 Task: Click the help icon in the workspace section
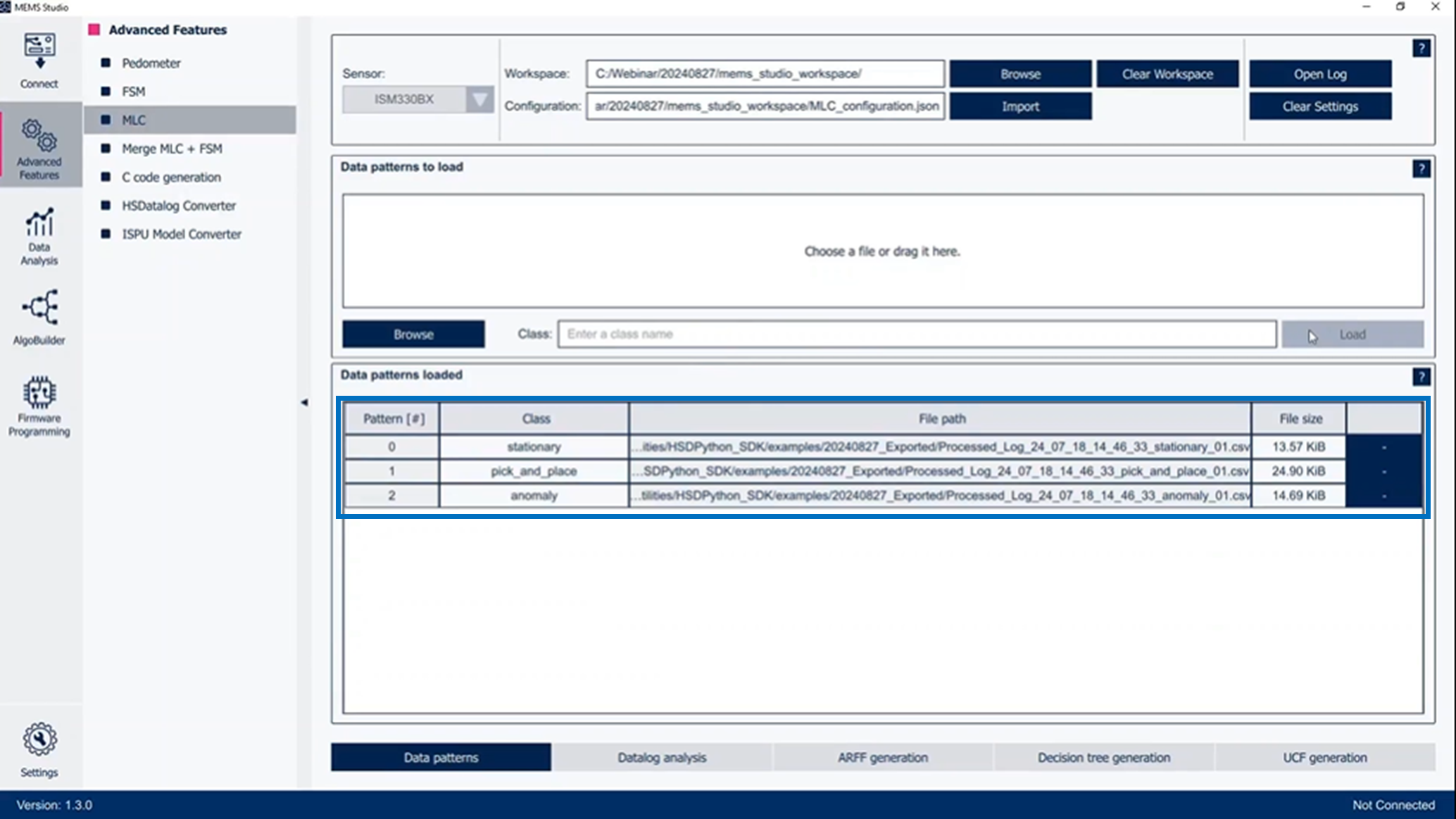[x=1422, y=48]
